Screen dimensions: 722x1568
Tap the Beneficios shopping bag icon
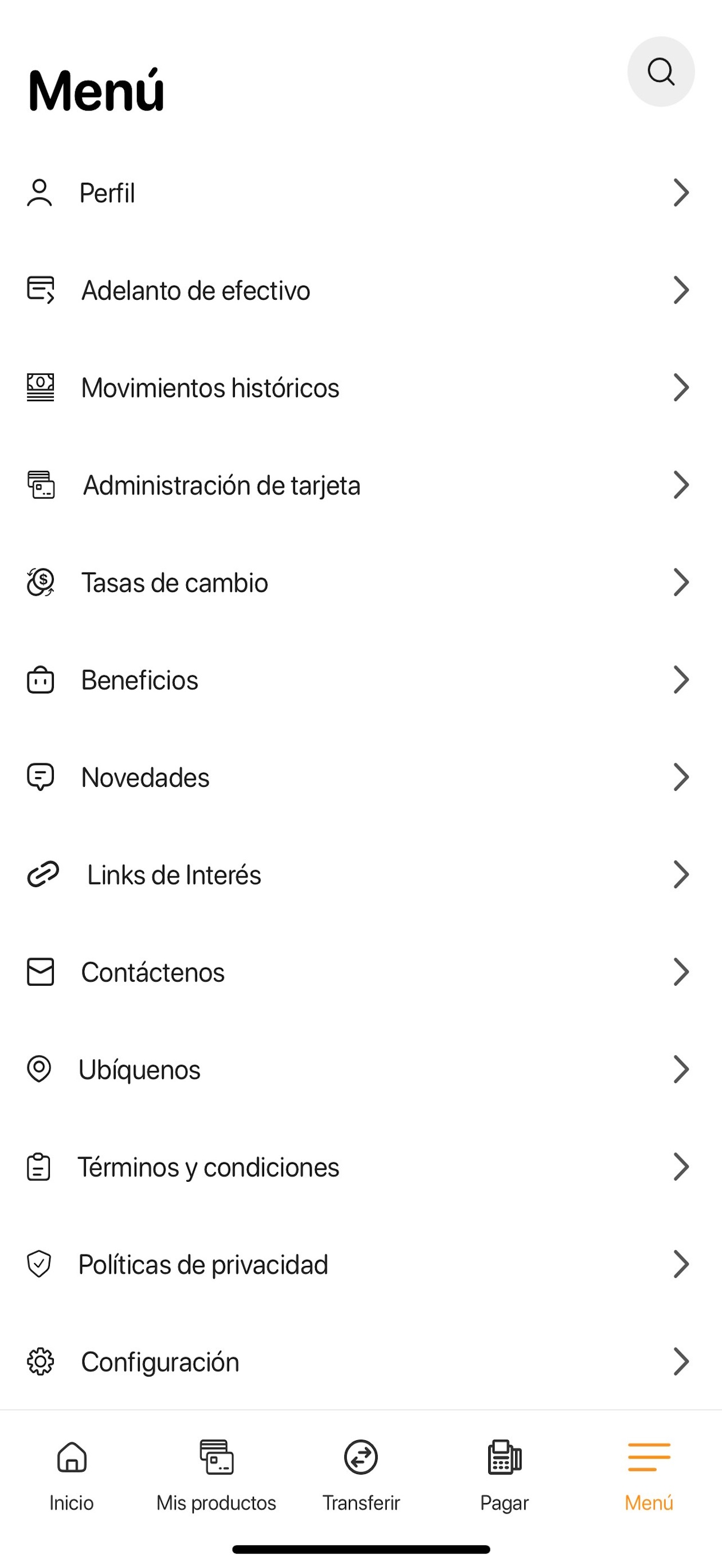41,680
